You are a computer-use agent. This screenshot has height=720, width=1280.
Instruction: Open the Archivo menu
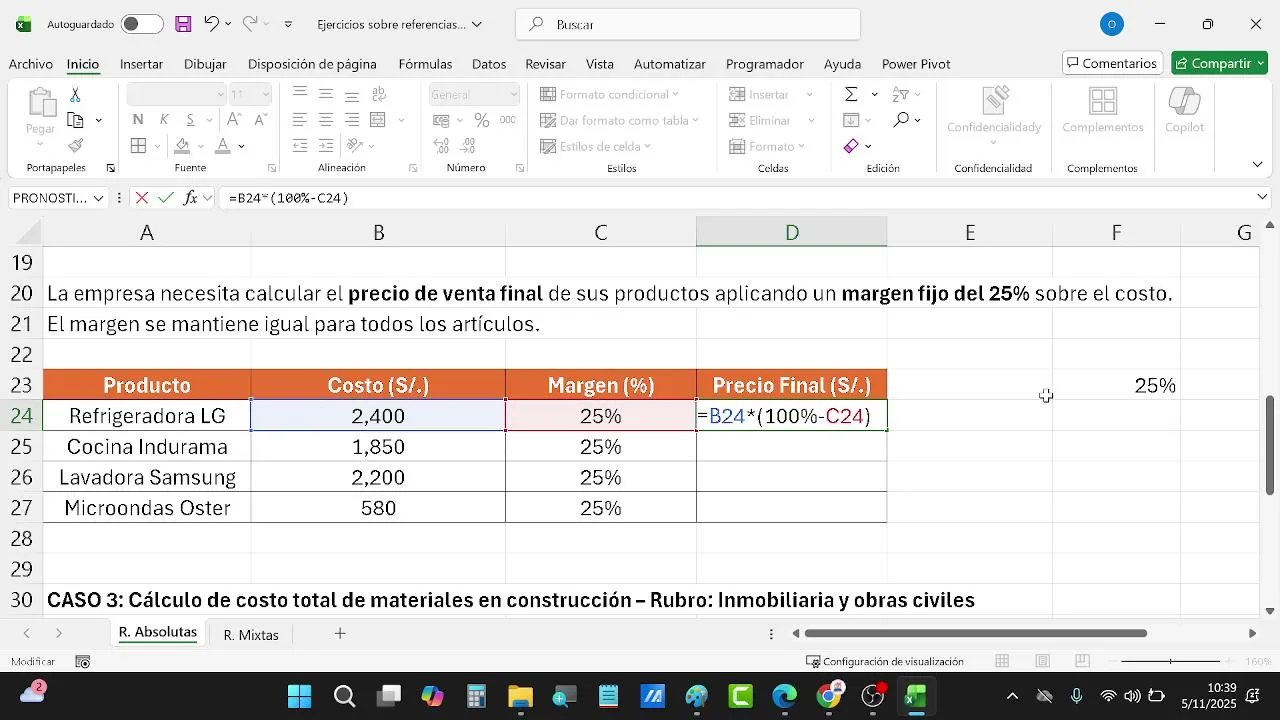click(x=31, y=64)
